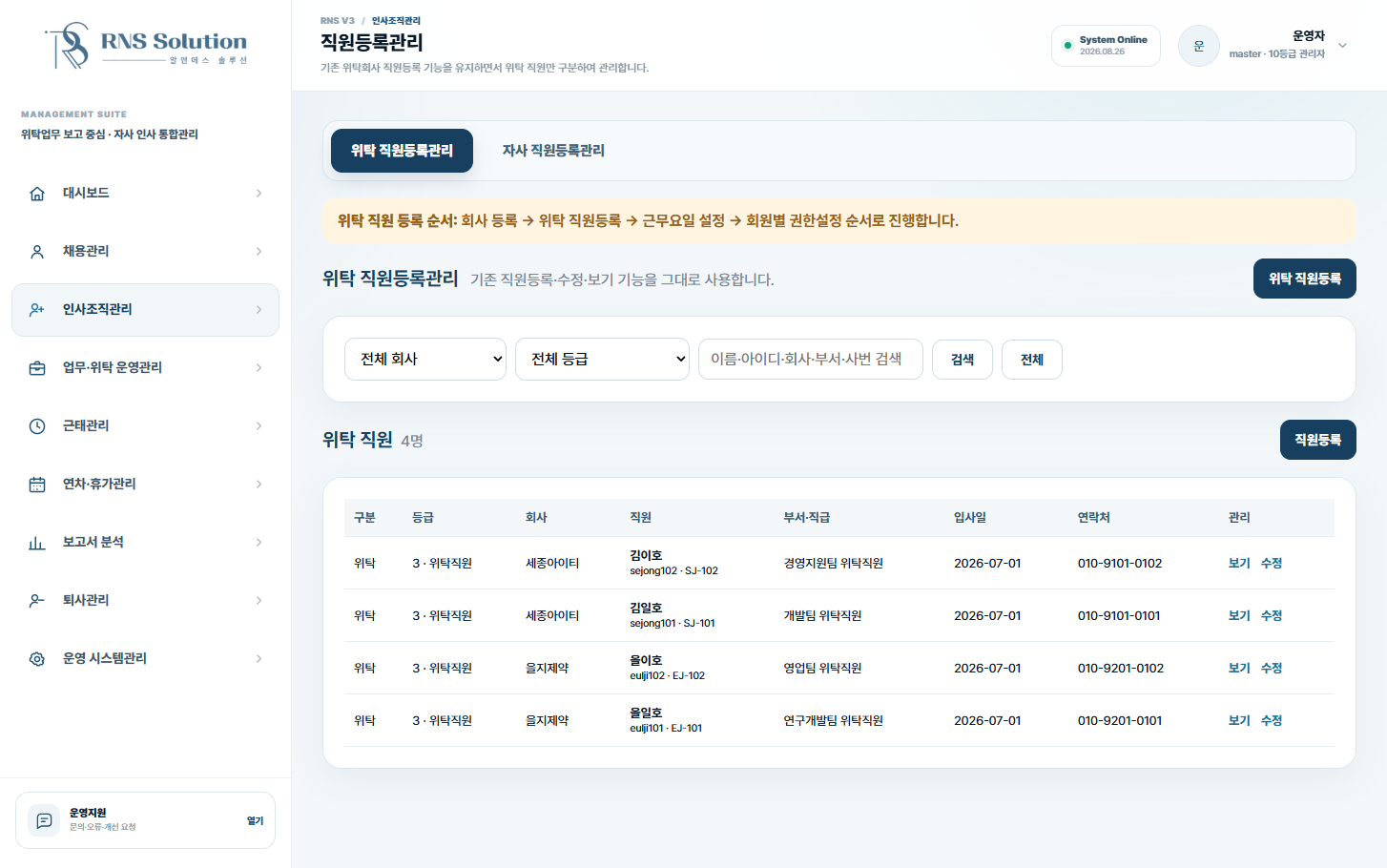The width and height of the screenshot is (1387, 868).
Task: Click the 보고서 분석 bar chart icon
Action: (37, 543)
